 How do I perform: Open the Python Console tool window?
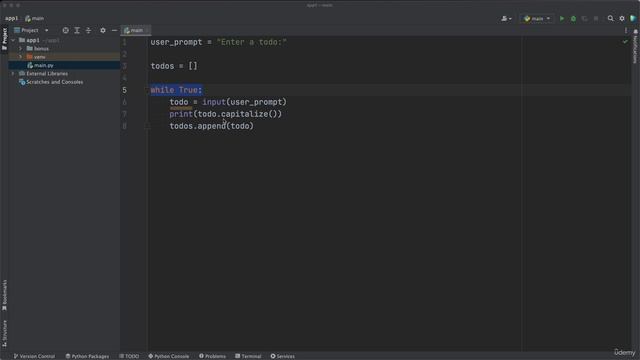[x=169, y=356]
